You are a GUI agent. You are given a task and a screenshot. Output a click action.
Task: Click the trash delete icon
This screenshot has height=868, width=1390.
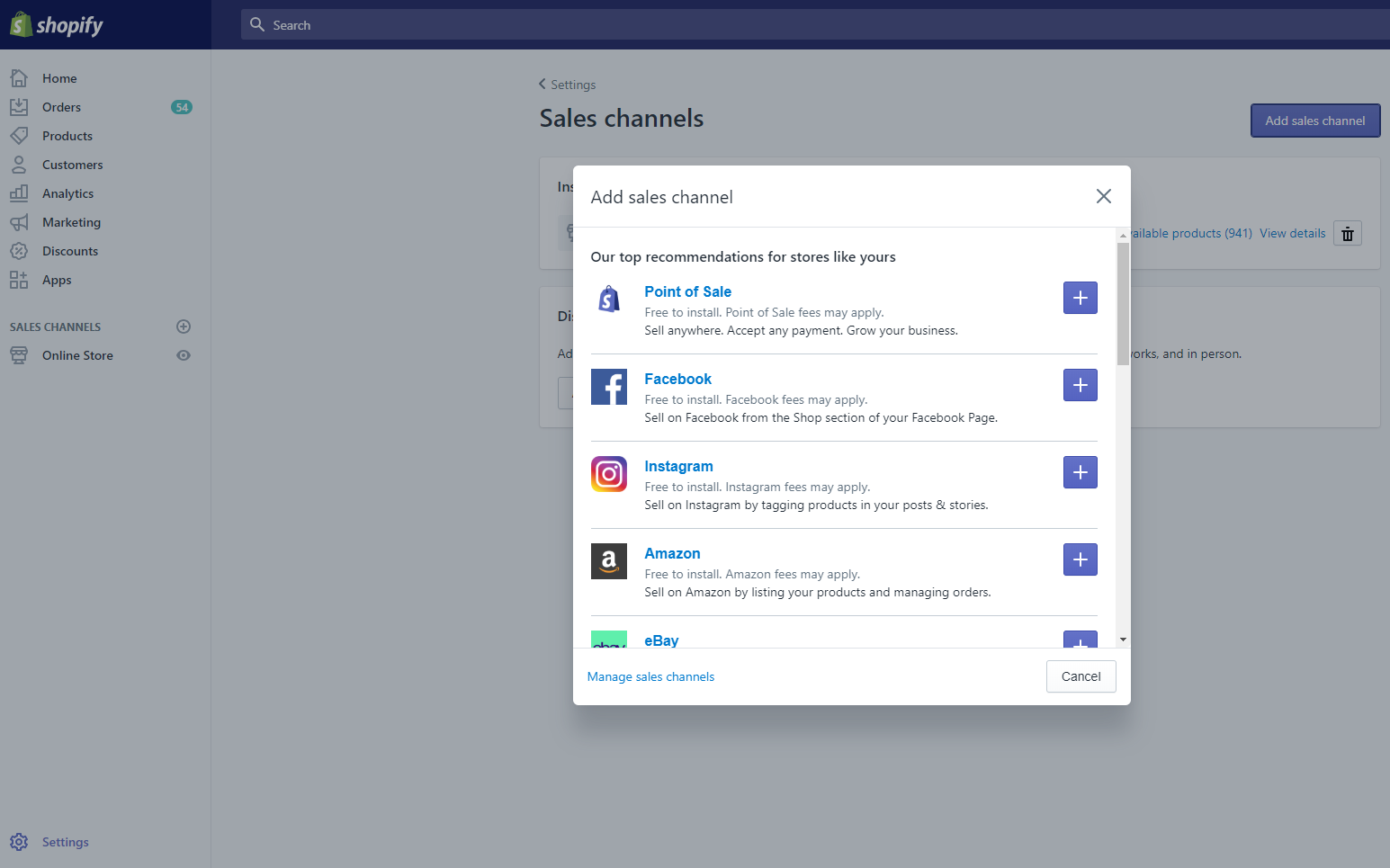point(1348,234)
